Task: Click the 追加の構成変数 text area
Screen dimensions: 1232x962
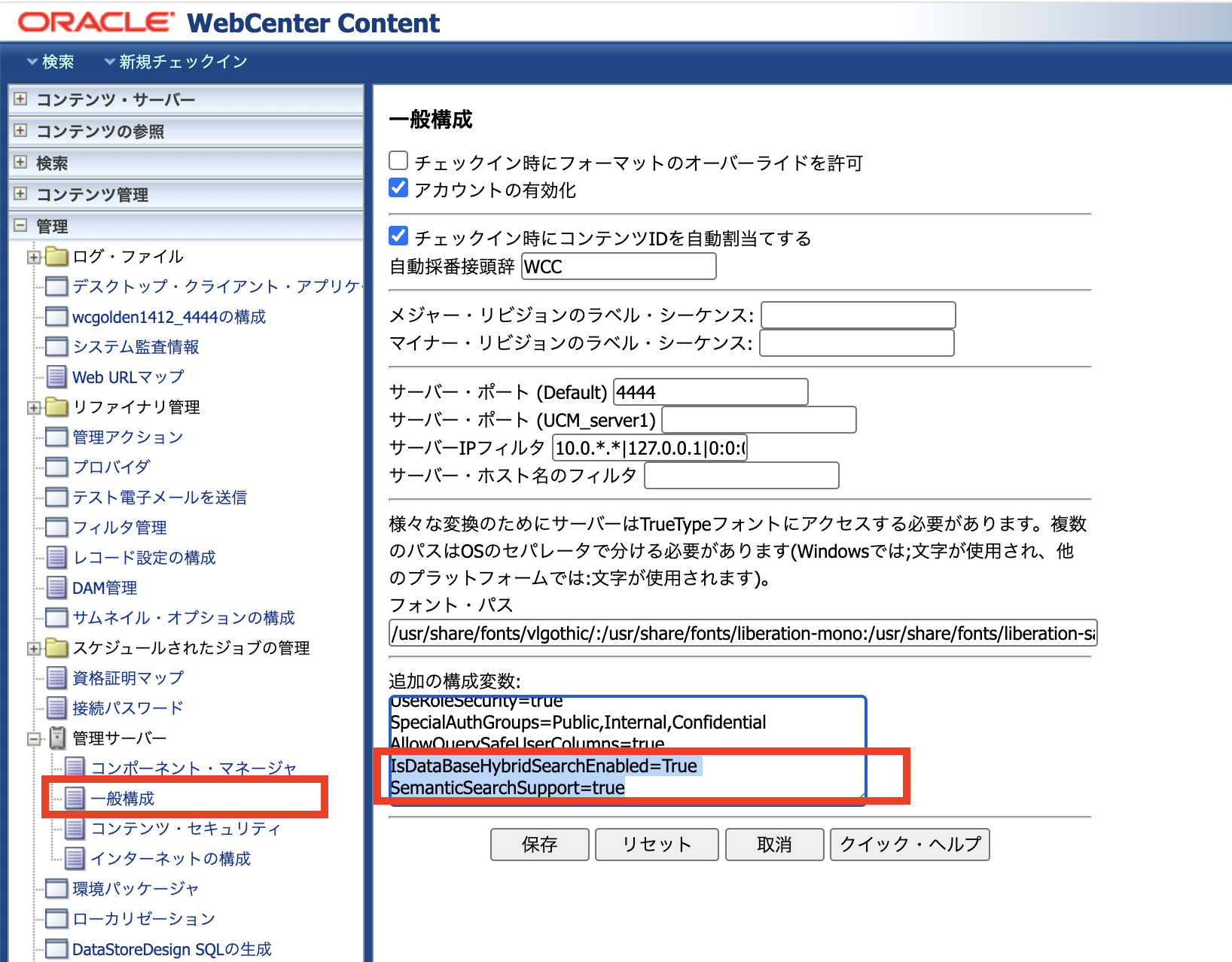Action: point(627,750)
